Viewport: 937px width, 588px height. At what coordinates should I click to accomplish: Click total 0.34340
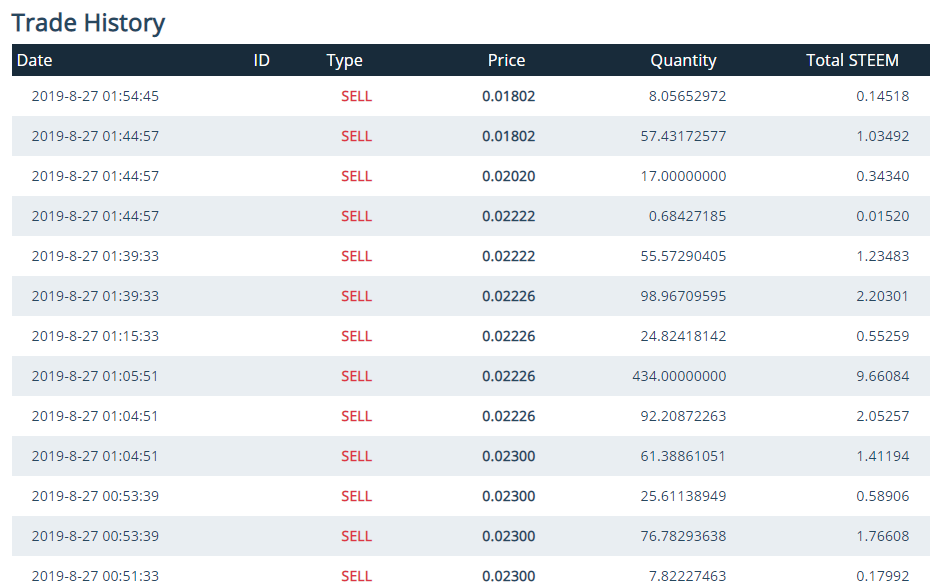pos(883,176)
